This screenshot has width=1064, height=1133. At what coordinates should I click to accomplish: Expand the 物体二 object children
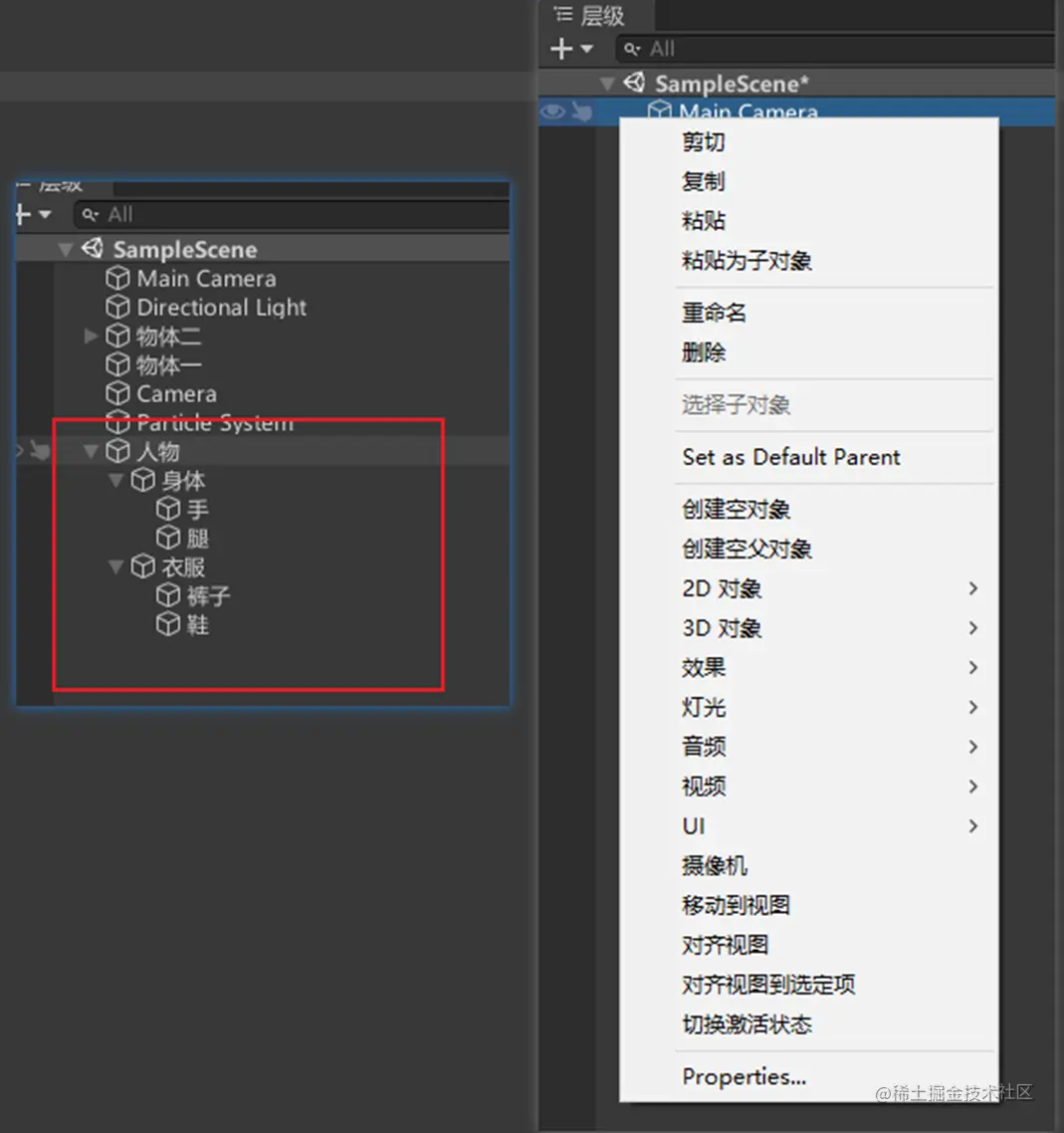[x=91, y=336]
